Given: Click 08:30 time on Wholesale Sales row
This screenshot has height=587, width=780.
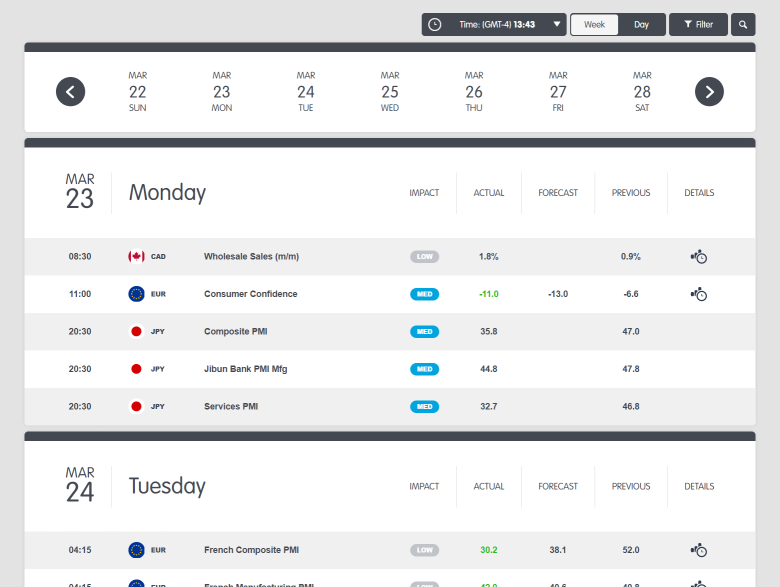Looking at the screenshot, I should pos(80,257).
